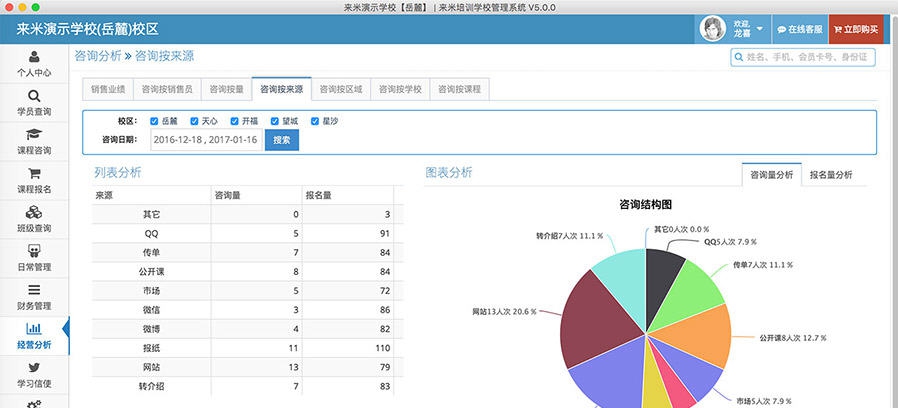The image size is (898, 408).
Task: Focus the 姓名、手机 search field
Action: (x=803, y=57)
